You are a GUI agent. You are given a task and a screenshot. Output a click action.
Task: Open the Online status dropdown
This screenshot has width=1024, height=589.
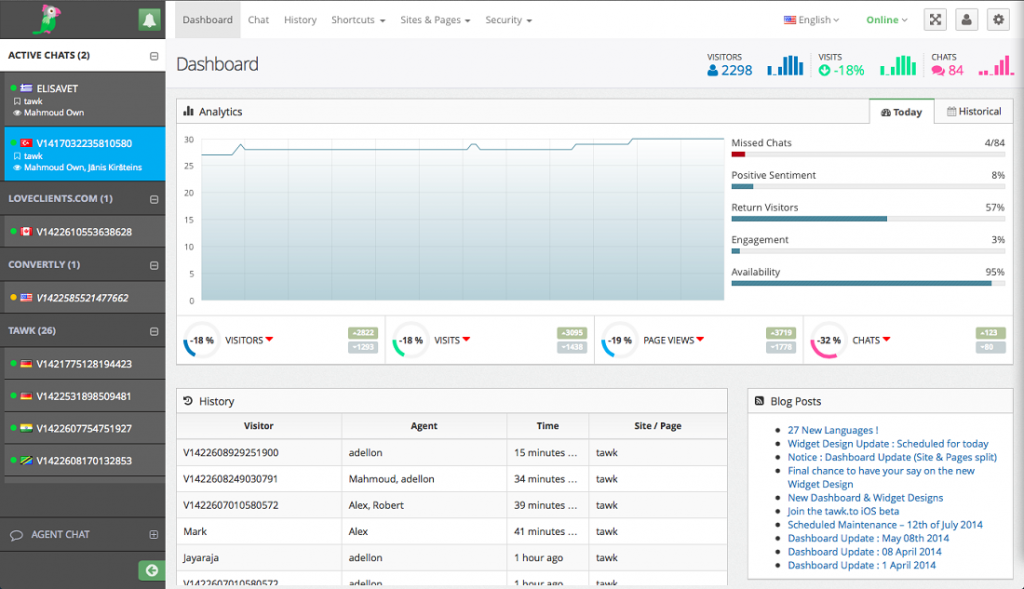(886, 19)
